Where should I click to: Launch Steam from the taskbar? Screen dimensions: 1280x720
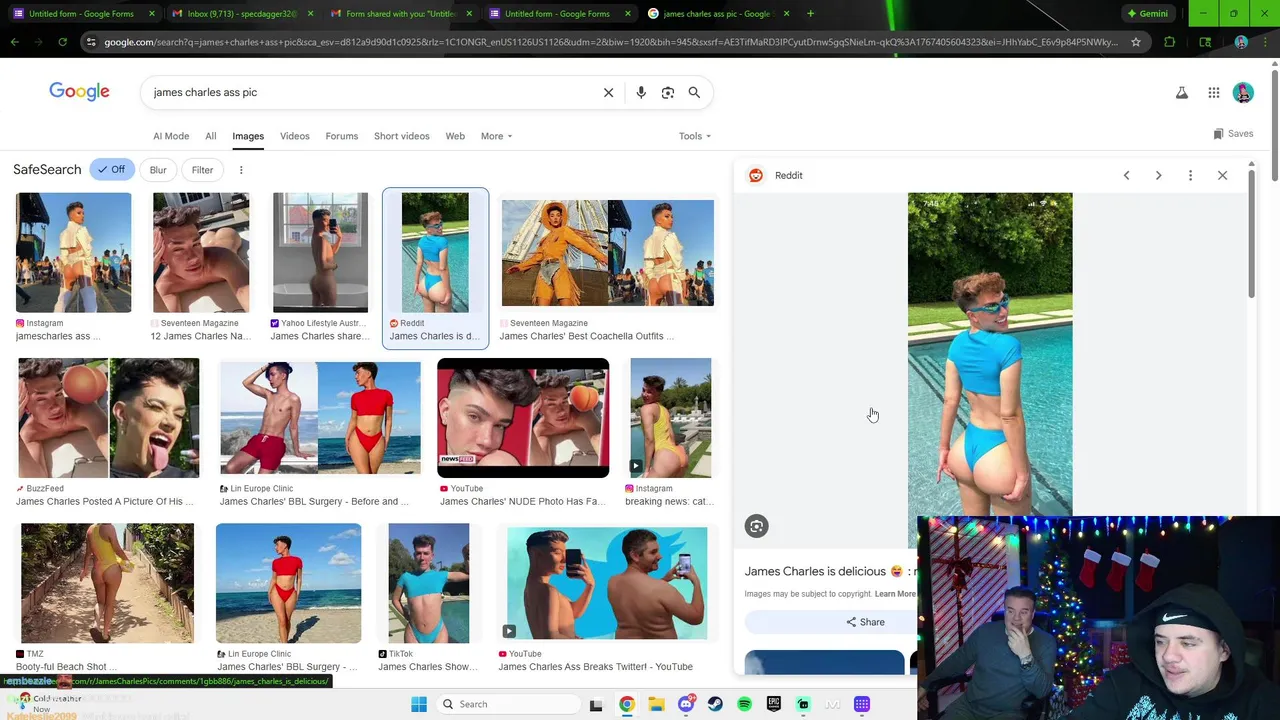pos(715,704)
